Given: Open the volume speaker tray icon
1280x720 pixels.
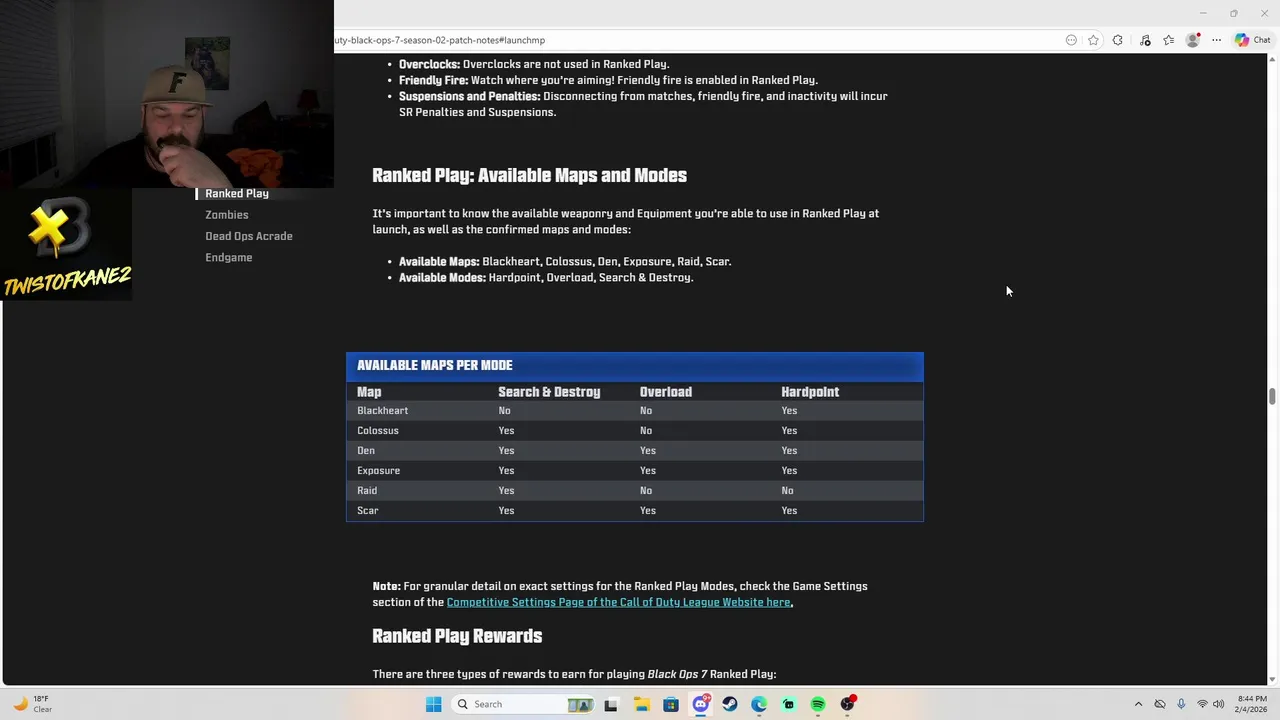Looking at the screenshot, I should [1219, 704].
